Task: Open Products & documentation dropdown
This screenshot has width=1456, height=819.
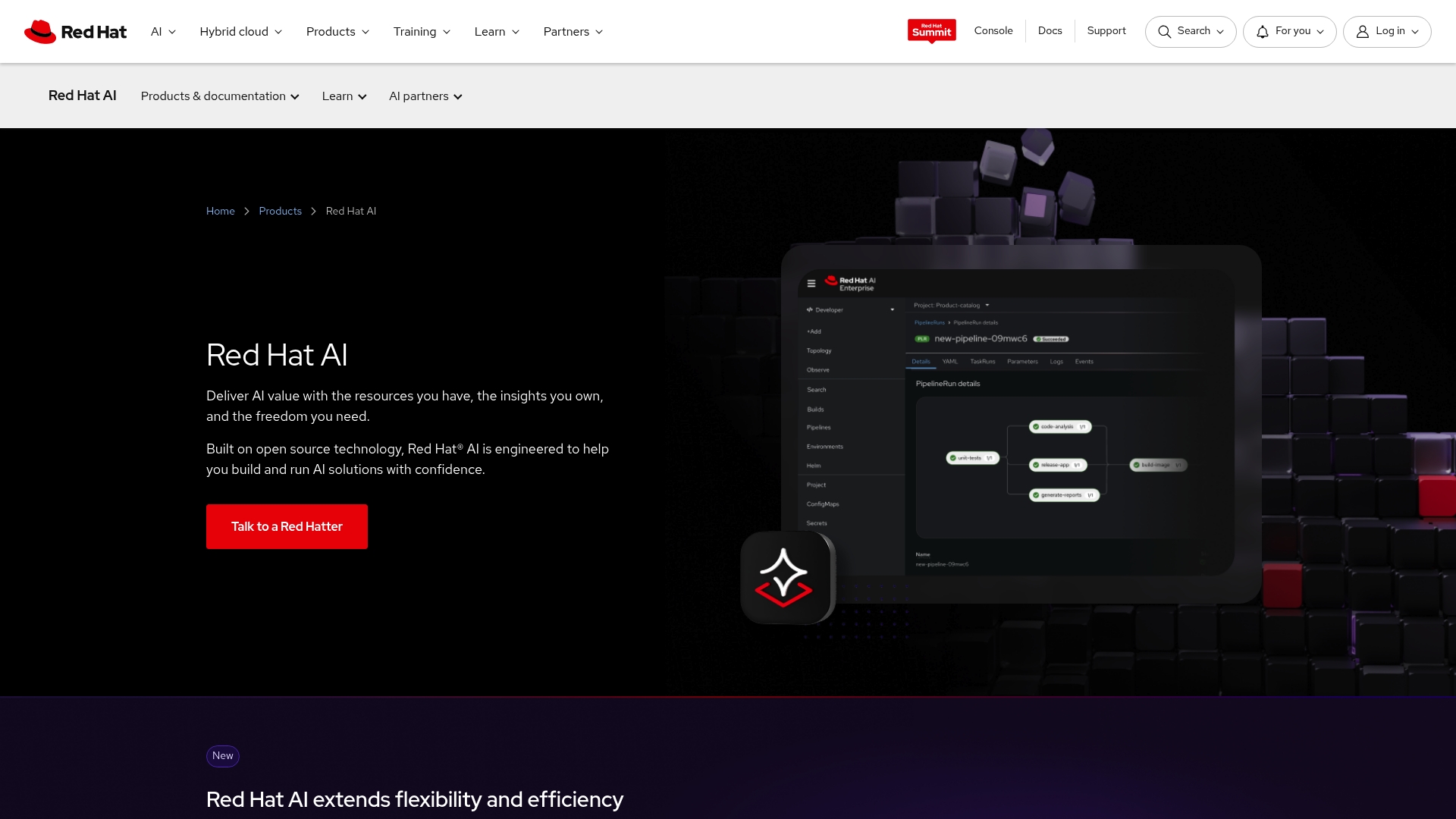Action: coord(220,96)
